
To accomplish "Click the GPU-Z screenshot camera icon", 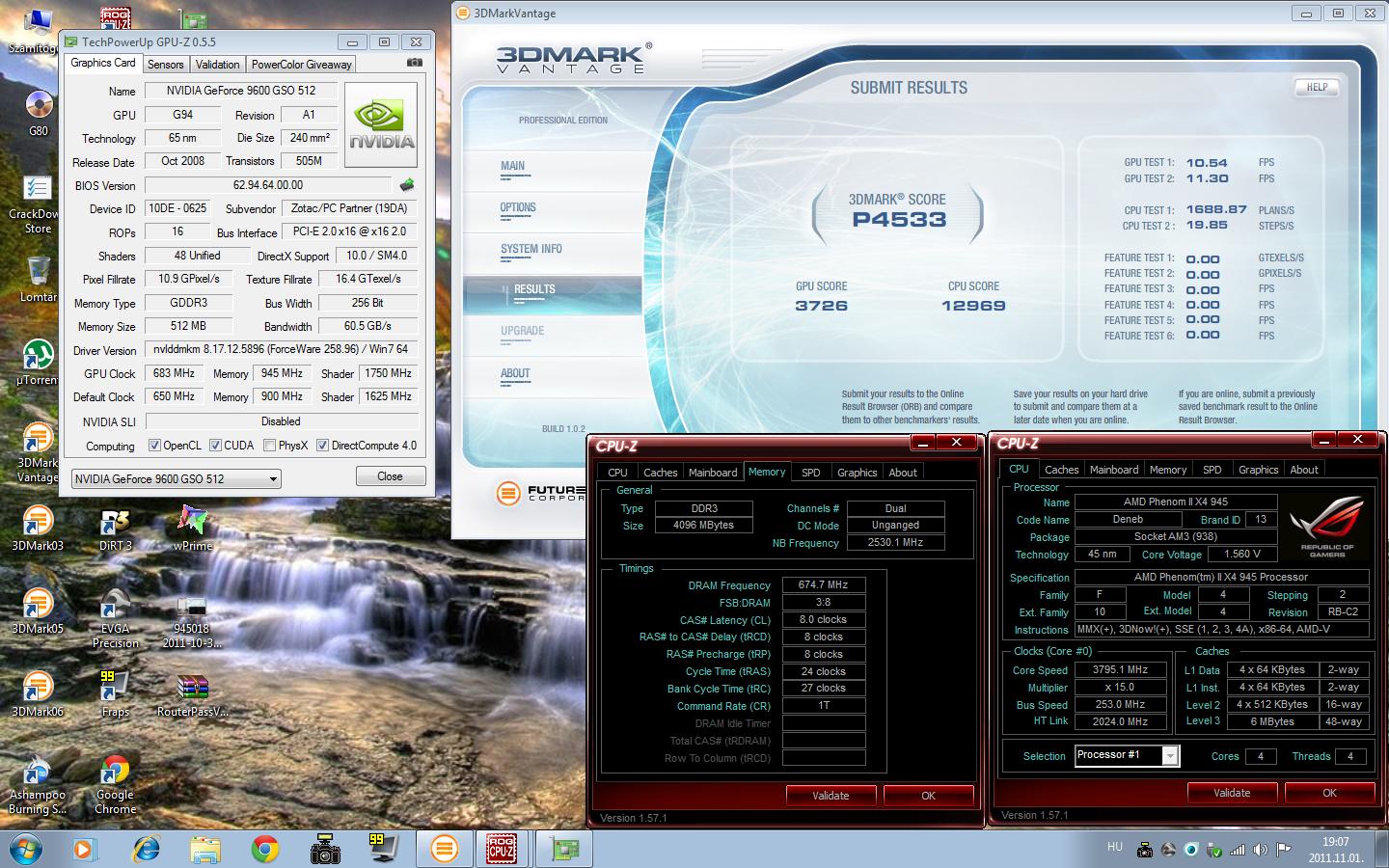I will 414,63.
